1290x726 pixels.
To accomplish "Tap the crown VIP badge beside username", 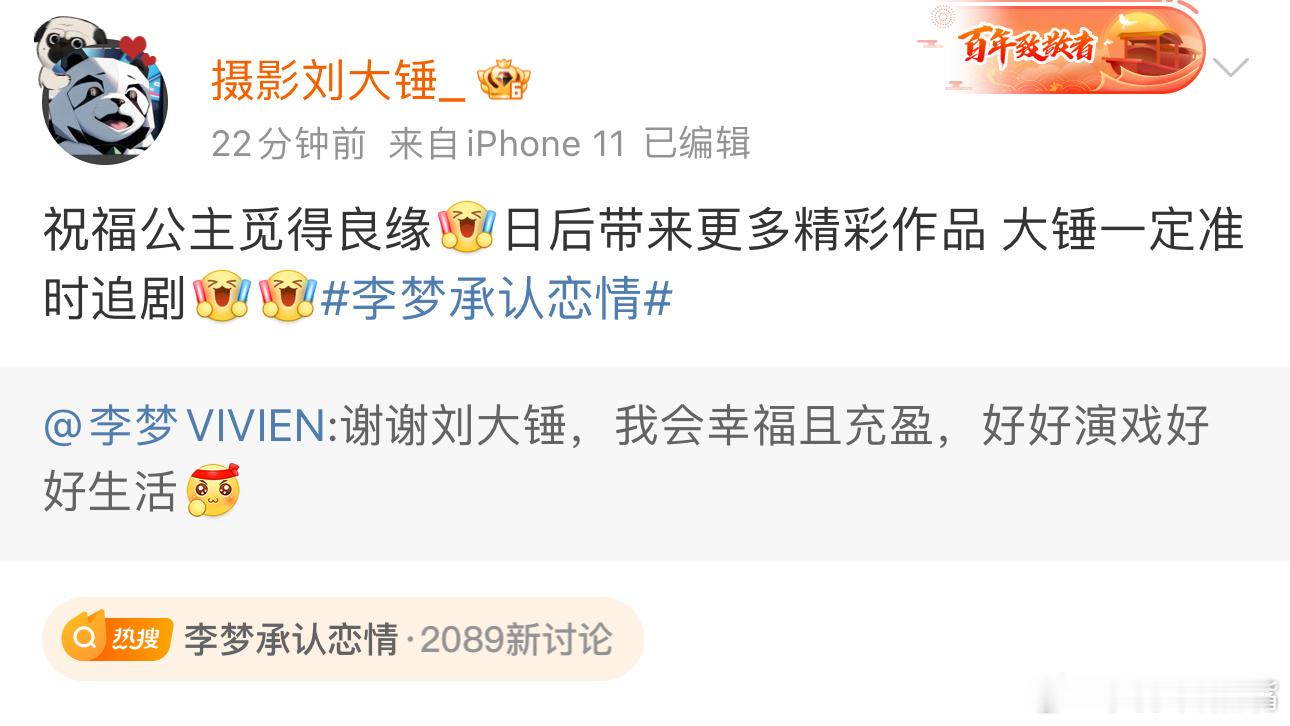I will [503, 80].
